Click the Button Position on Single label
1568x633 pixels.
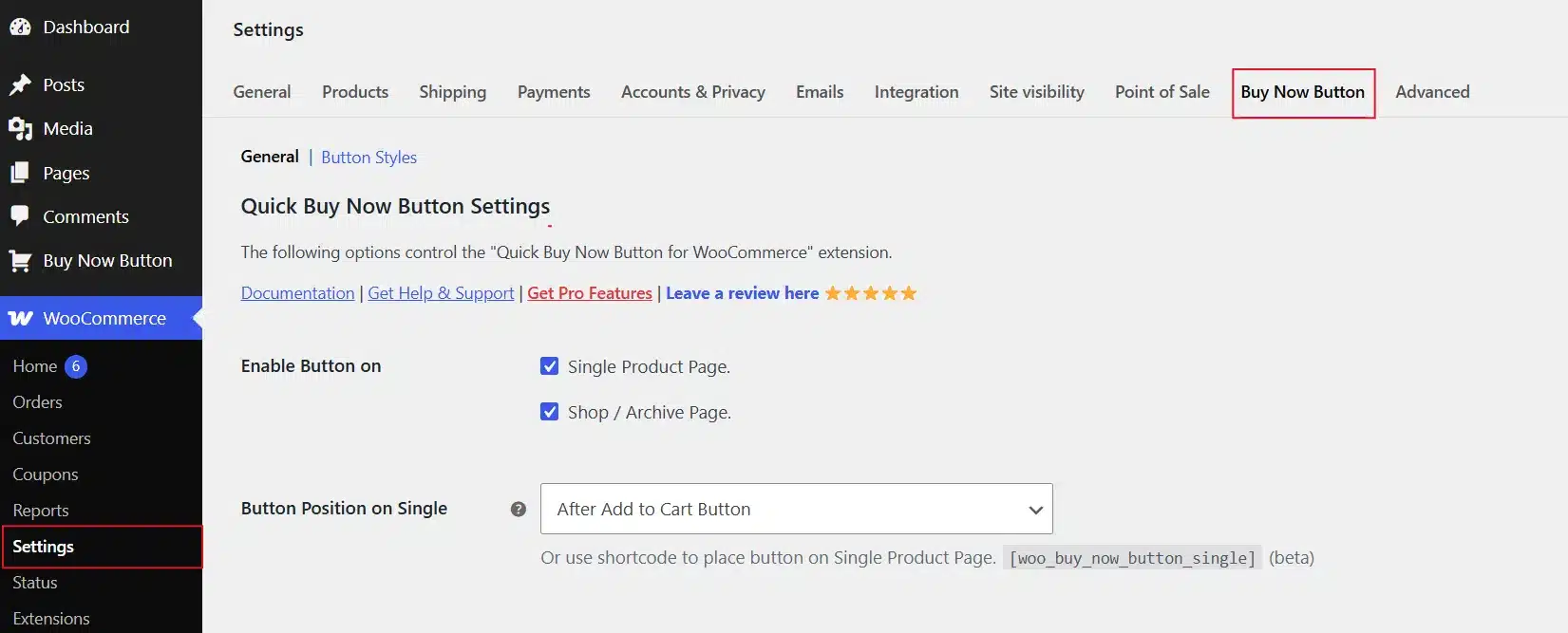(344, 509)
